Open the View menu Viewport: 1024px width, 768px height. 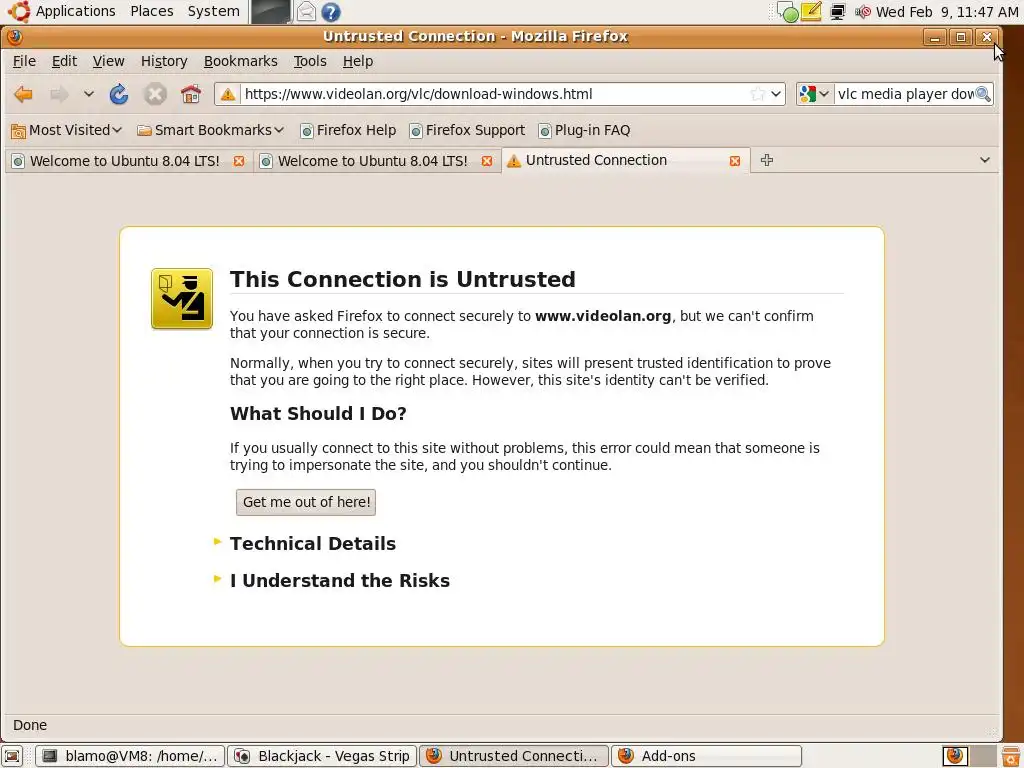point(108,61)
